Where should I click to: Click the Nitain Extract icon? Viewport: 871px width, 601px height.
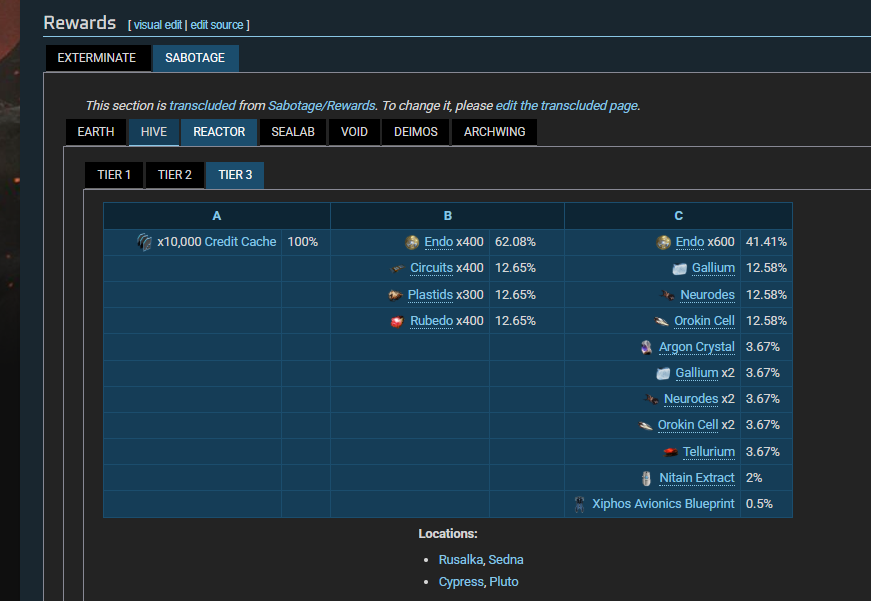(x=647, y=478)
